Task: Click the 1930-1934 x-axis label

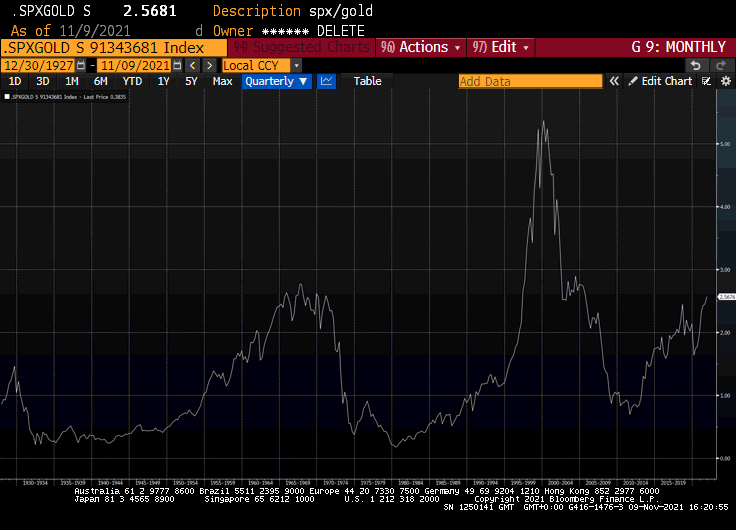Action: pos(35,483)
